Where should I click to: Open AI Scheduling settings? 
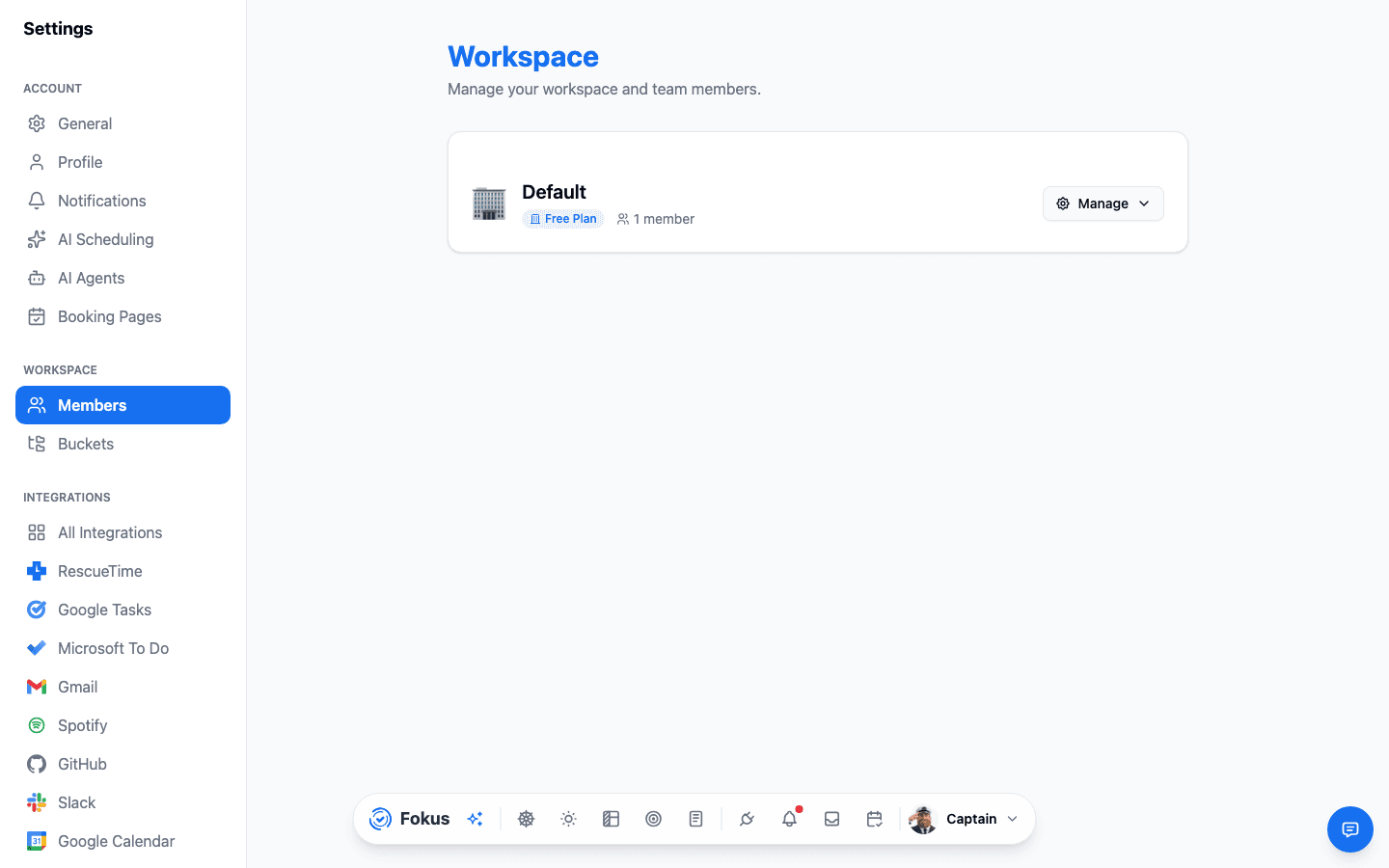[x=123, y=239]
